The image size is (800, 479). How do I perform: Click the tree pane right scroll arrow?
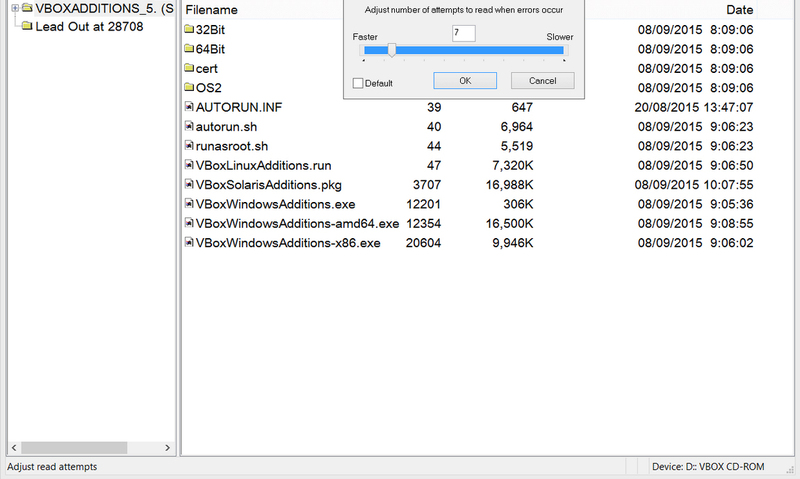coord(167,447)
